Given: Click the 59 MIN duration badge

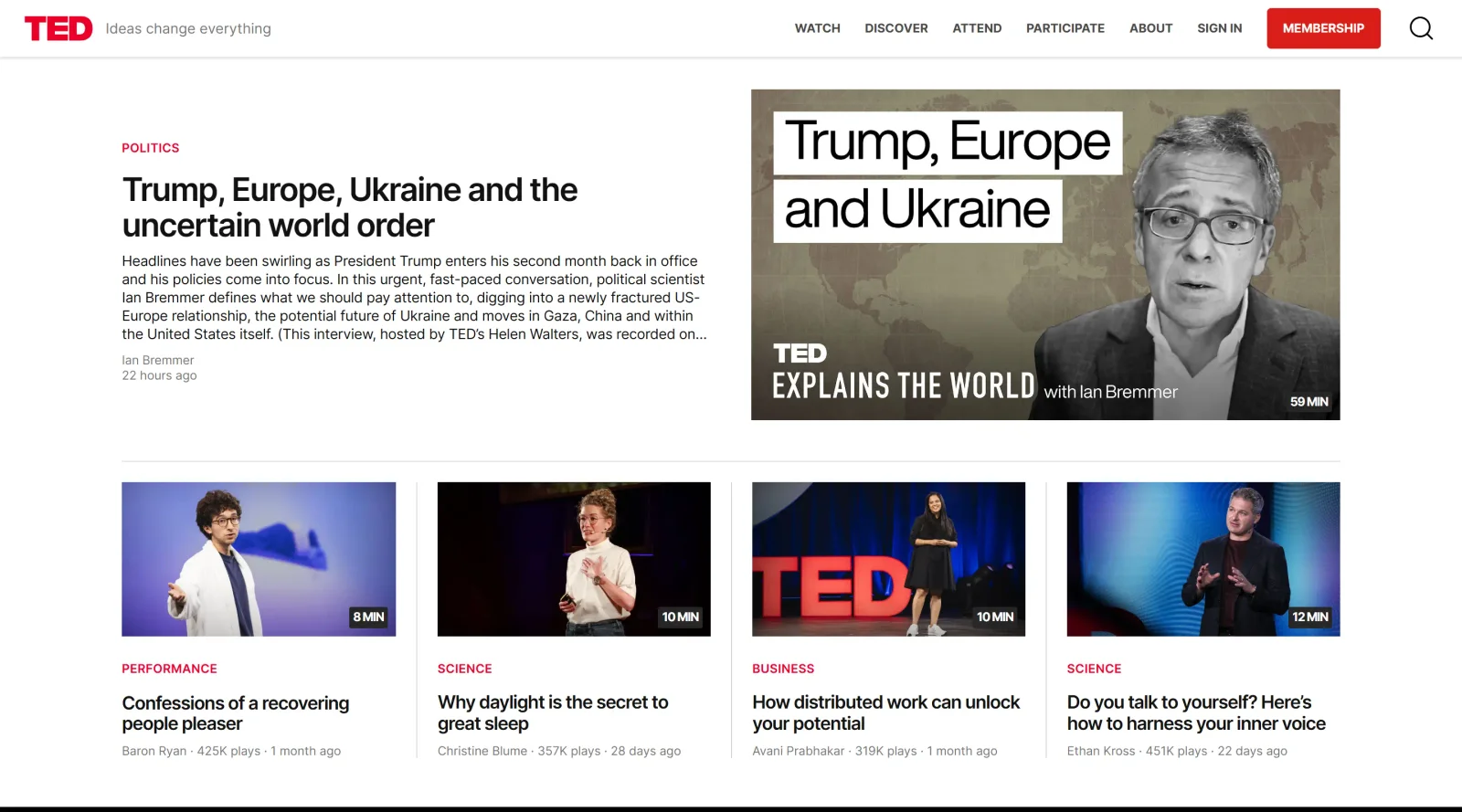Looking at the screenshot, I should 1309,402.
